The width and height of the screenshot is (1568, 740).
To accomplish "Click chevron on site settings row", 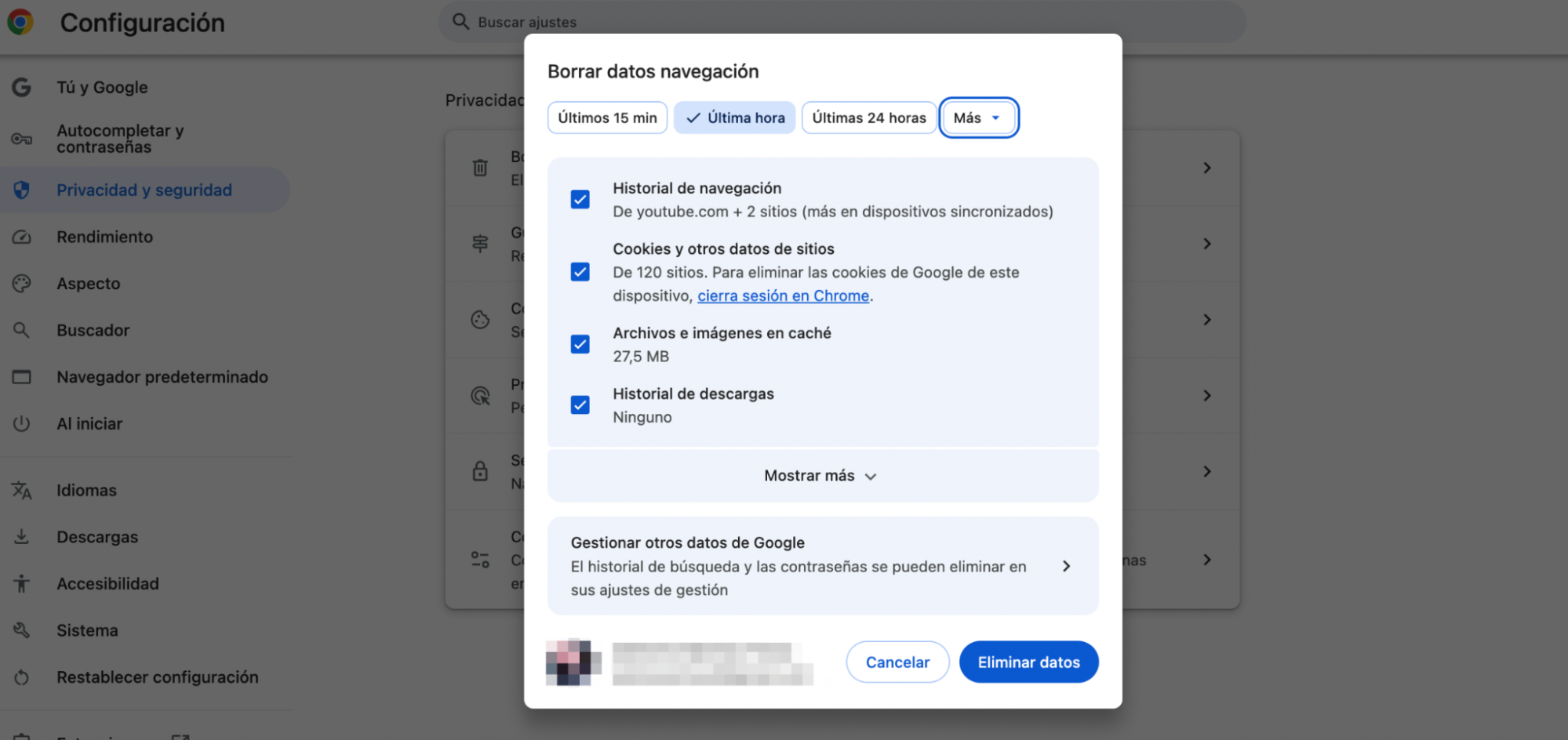I will (1207, 560).
